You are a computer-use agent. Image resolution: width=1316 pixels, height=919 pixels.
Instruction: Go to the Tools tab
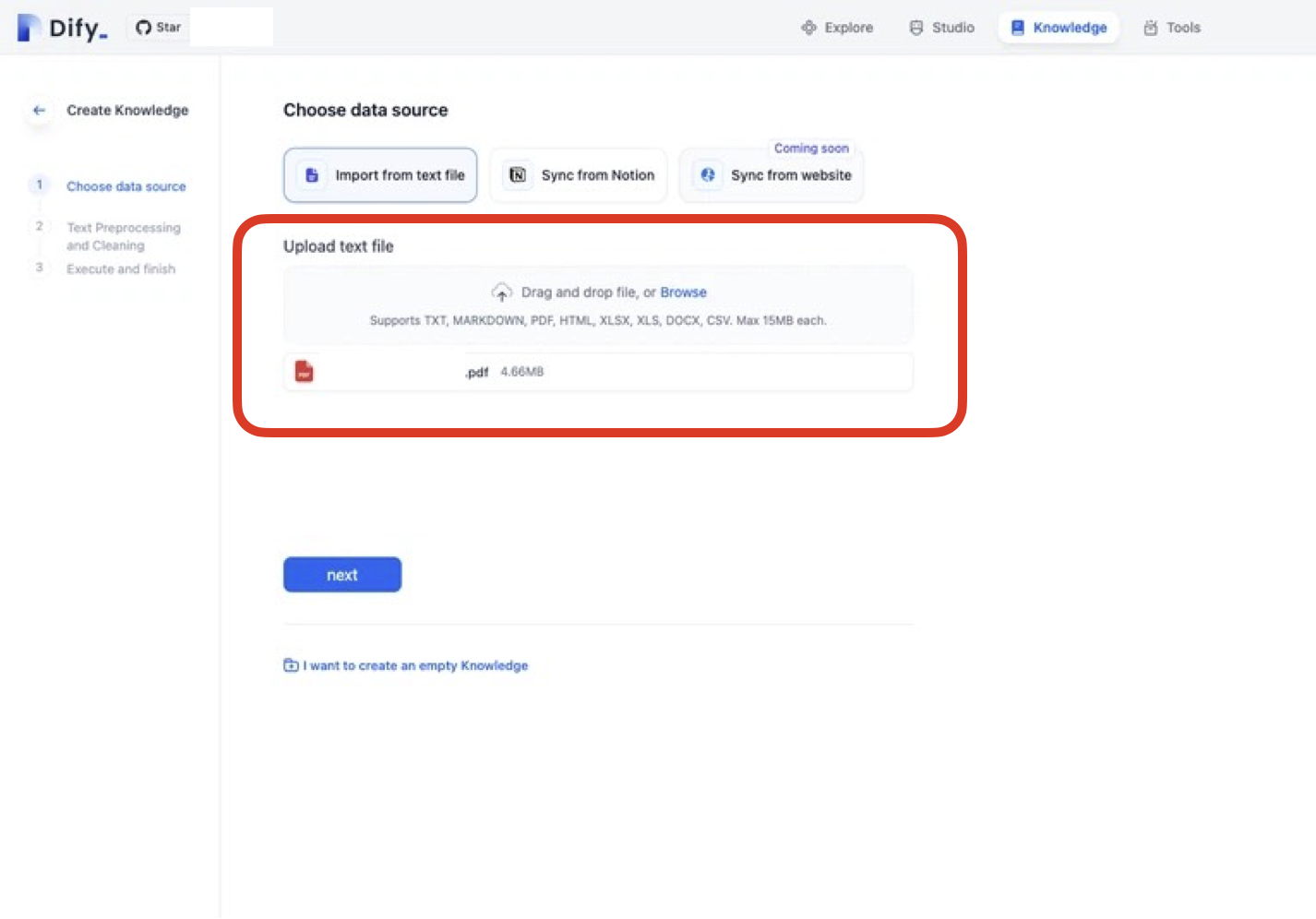(1172, 28)
